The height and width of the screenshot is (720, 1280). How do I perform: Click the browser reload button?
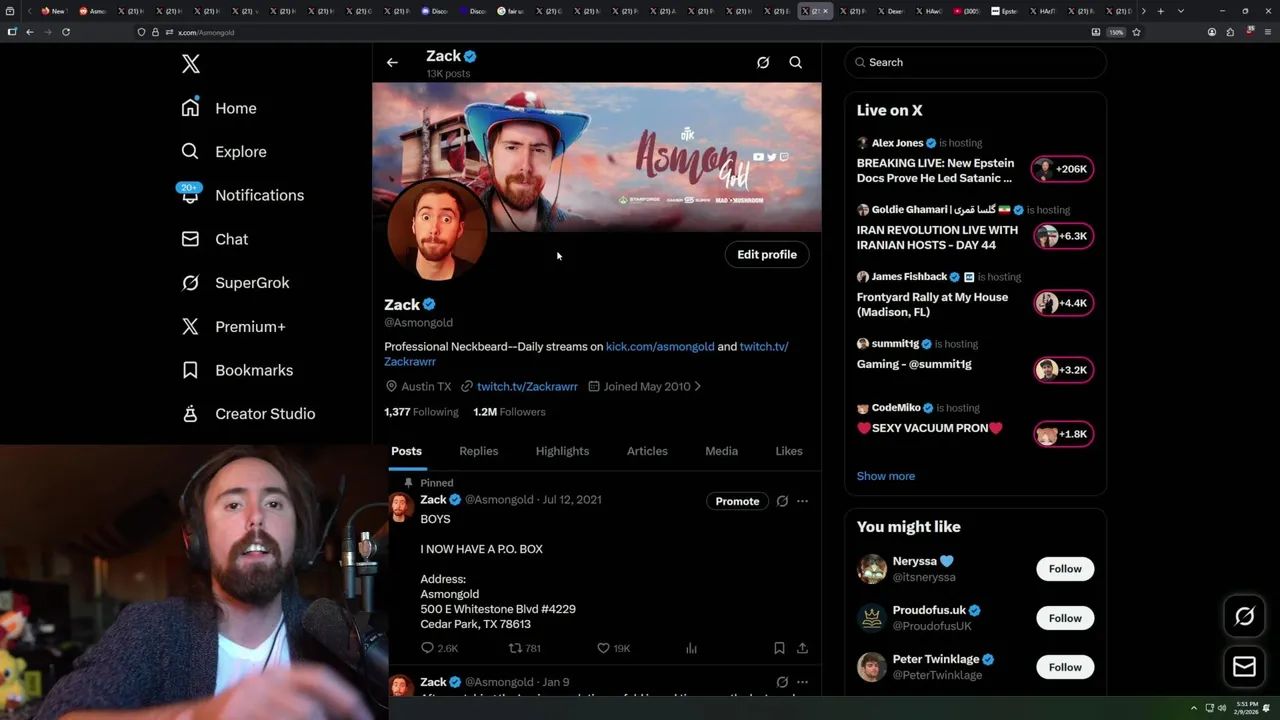66,32
